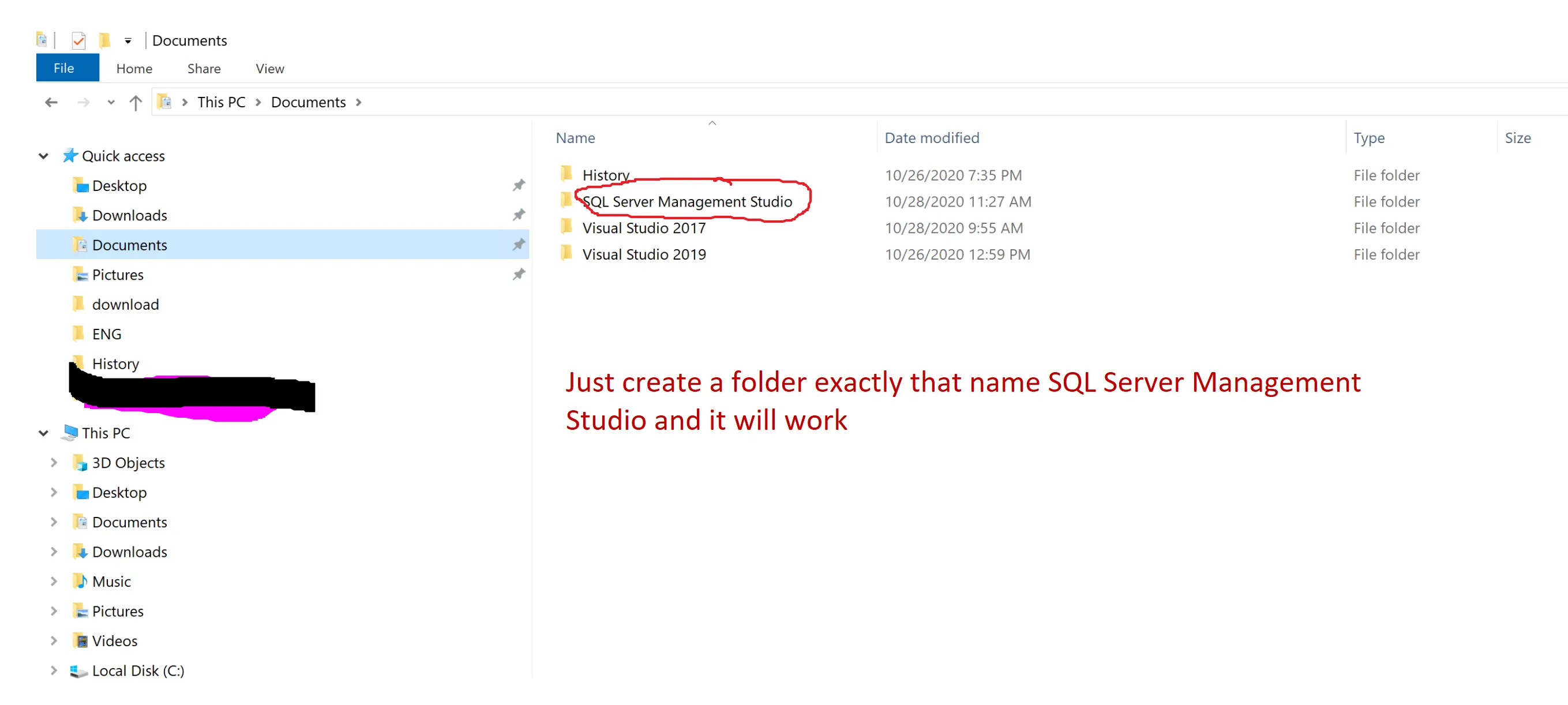Viewport: 1568px width, 705px height.
Task: Click Visual Studio 2019 folder icon
Action: (x=566, y=253)
